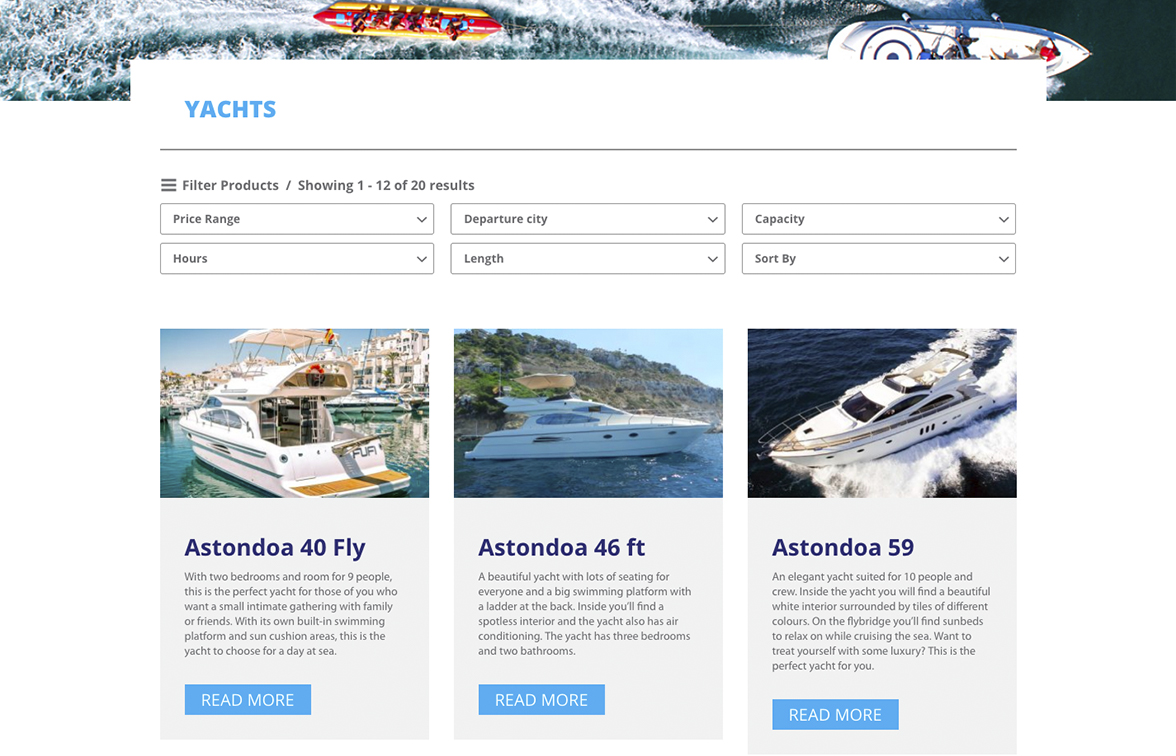Click READ MORE under Astondoa 46 ft

542,700
